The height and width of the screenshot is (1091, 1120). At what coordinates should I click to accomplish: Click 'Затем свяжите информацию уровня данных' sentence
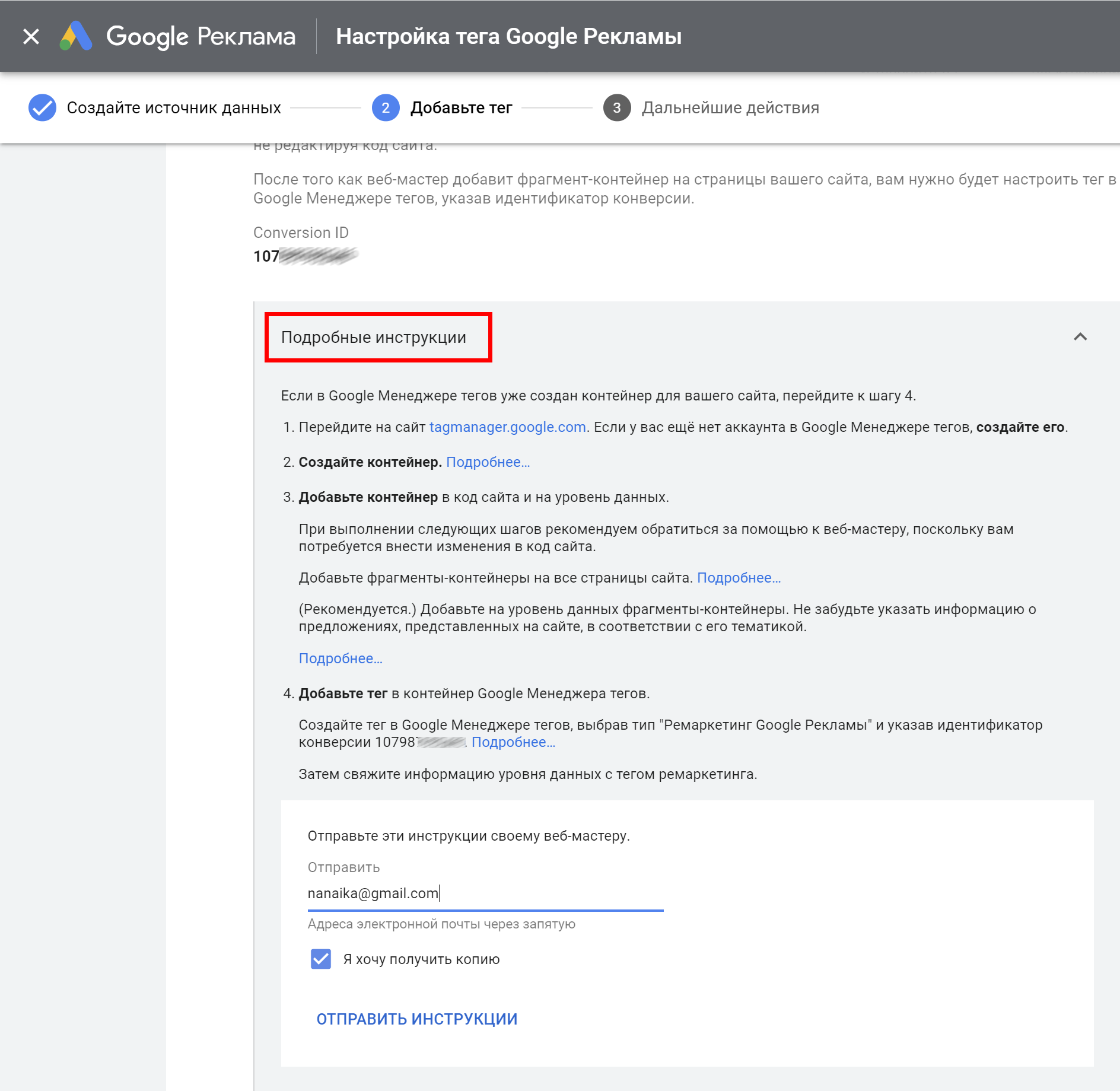[x=528, y=774]
